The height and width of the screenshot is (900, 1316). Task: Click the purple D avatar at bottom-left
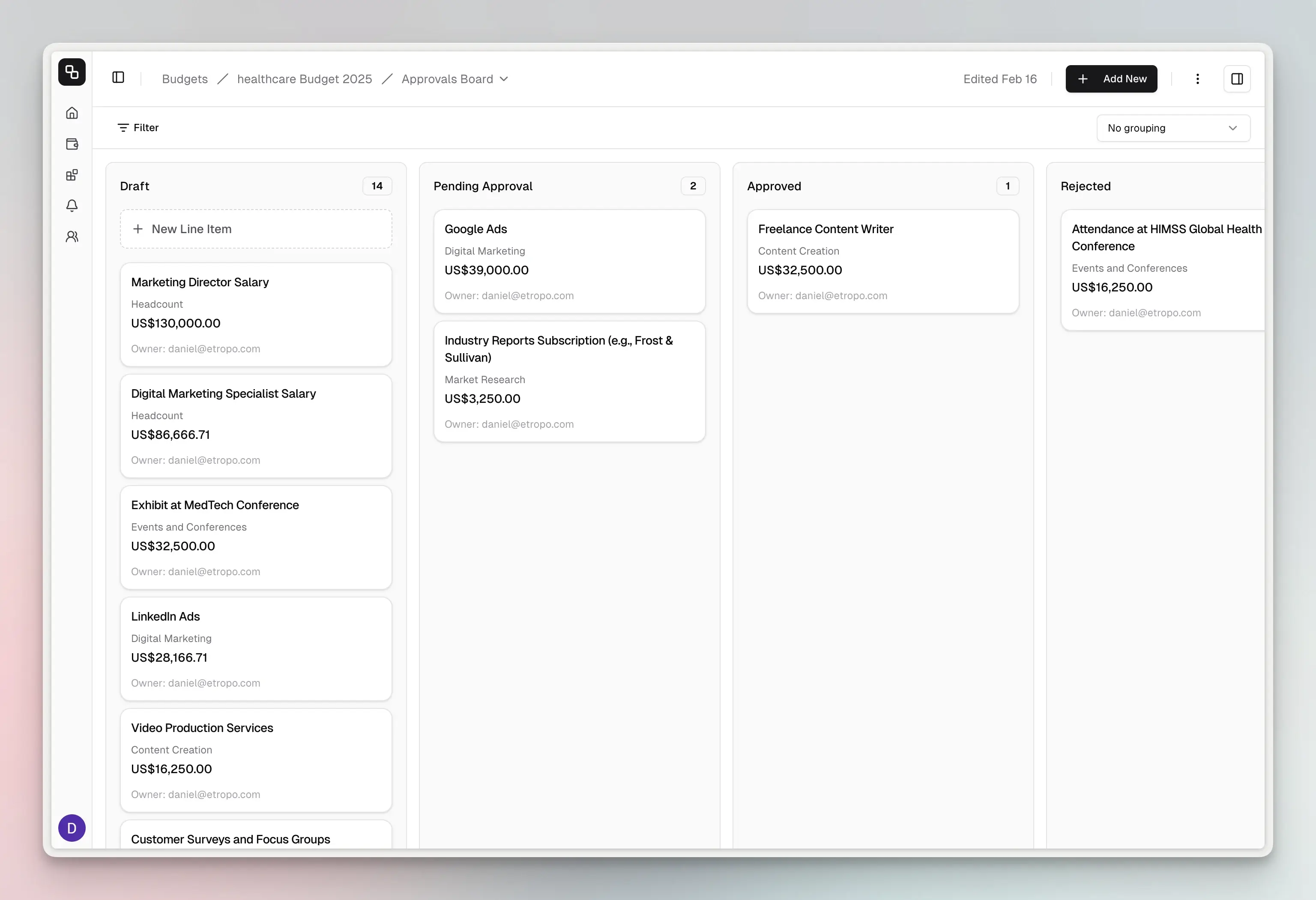coord(72,828)
